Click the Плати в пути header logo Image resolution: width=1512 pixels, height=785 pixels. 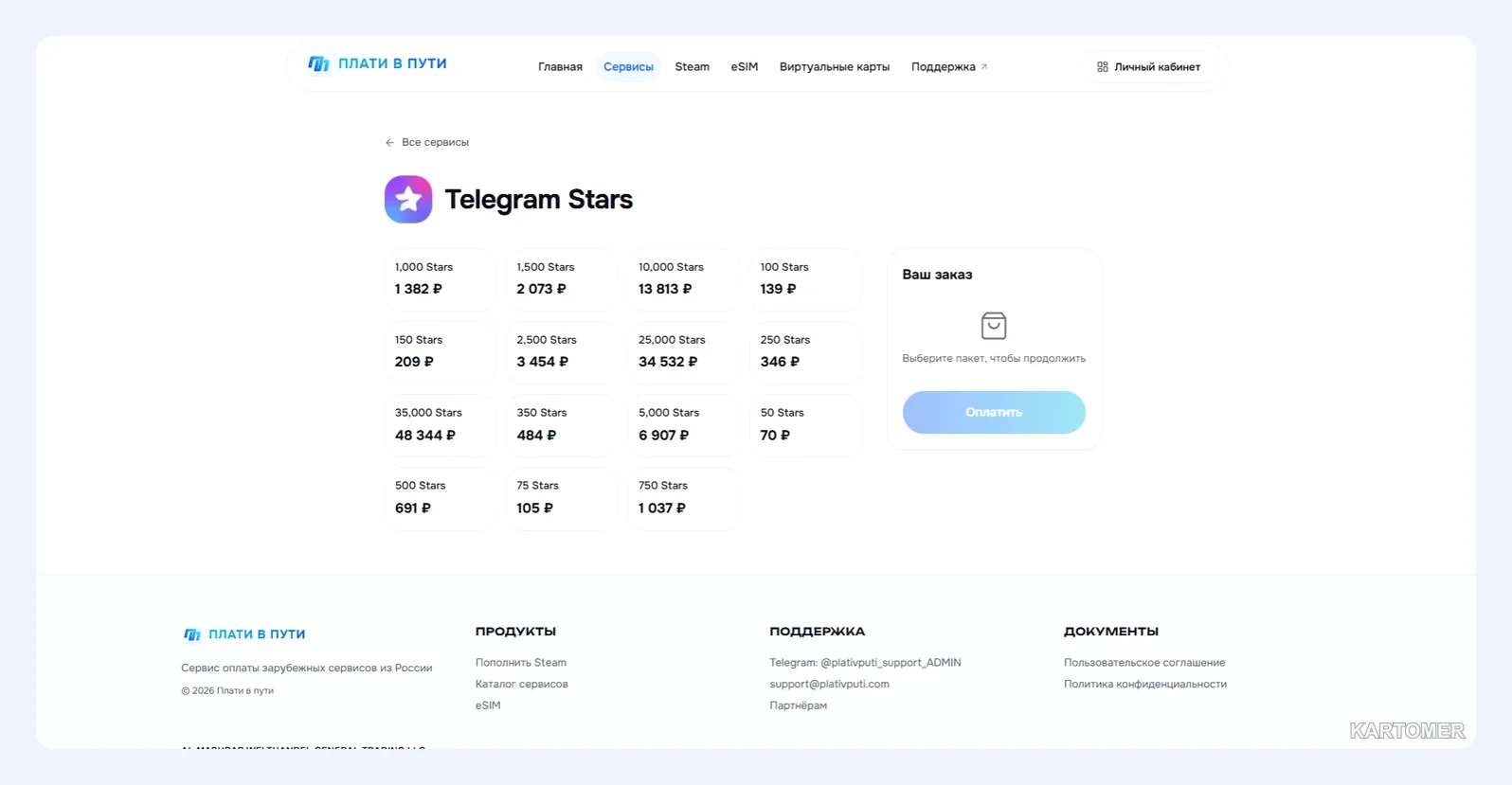point(377,63)
